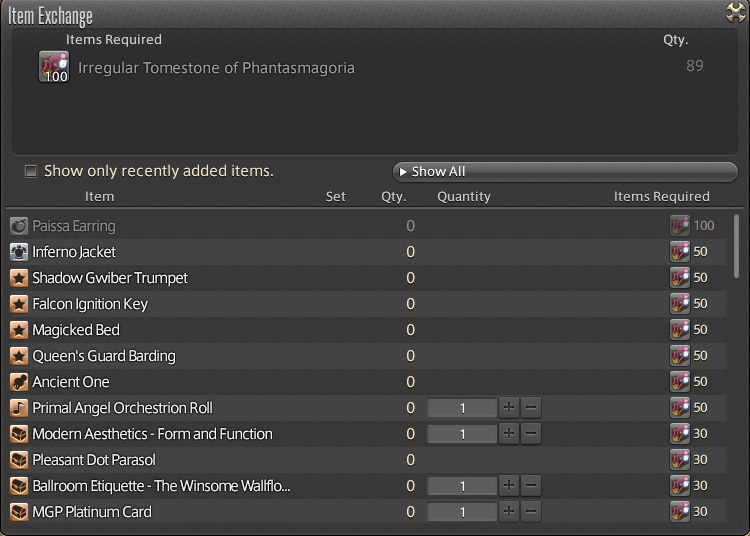
Task: Click tomestone cost icon for Pleasant Dot Parasol
Action: 680,459
